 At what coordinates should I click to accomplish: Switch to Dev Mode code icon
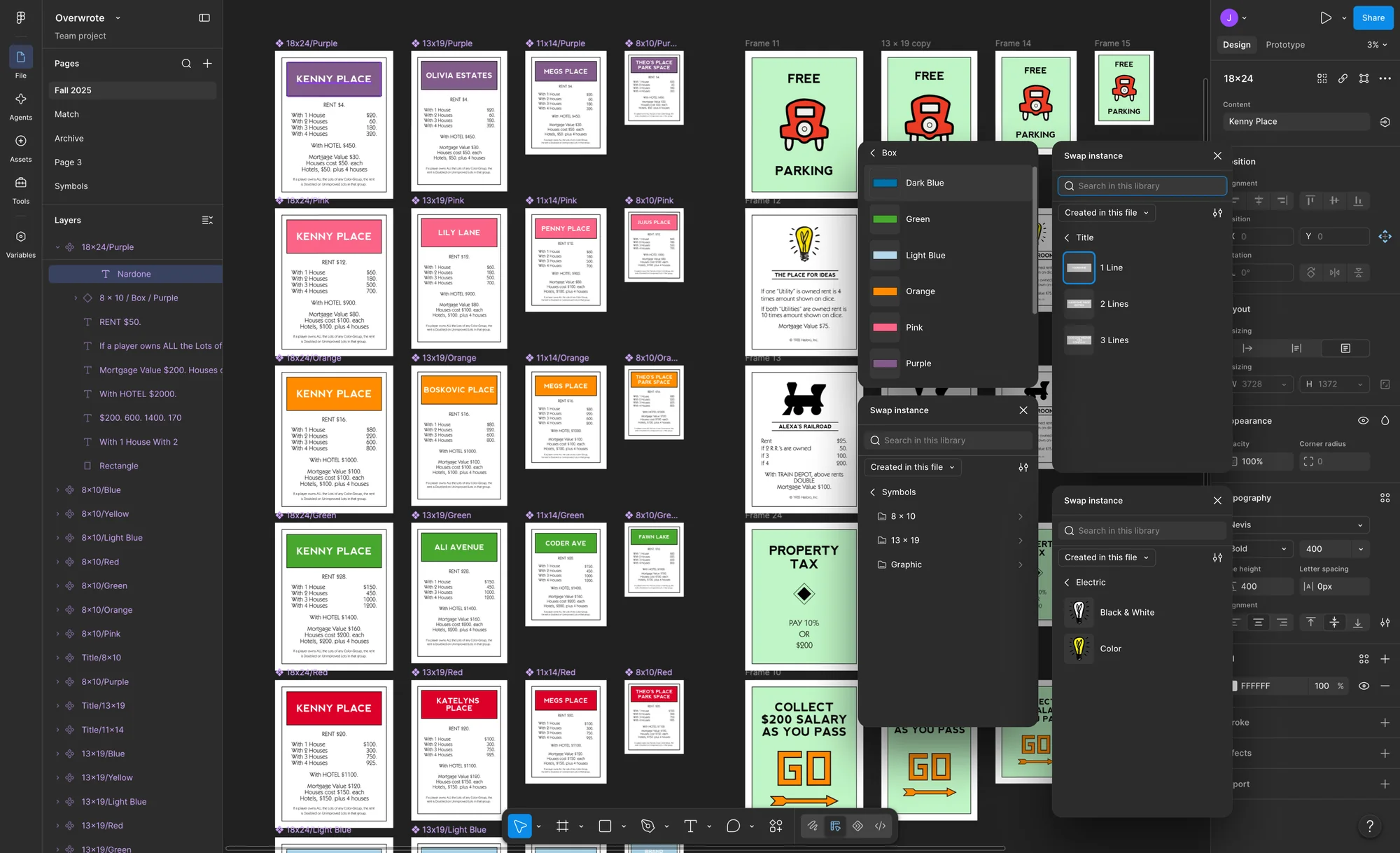coord(880,826)
